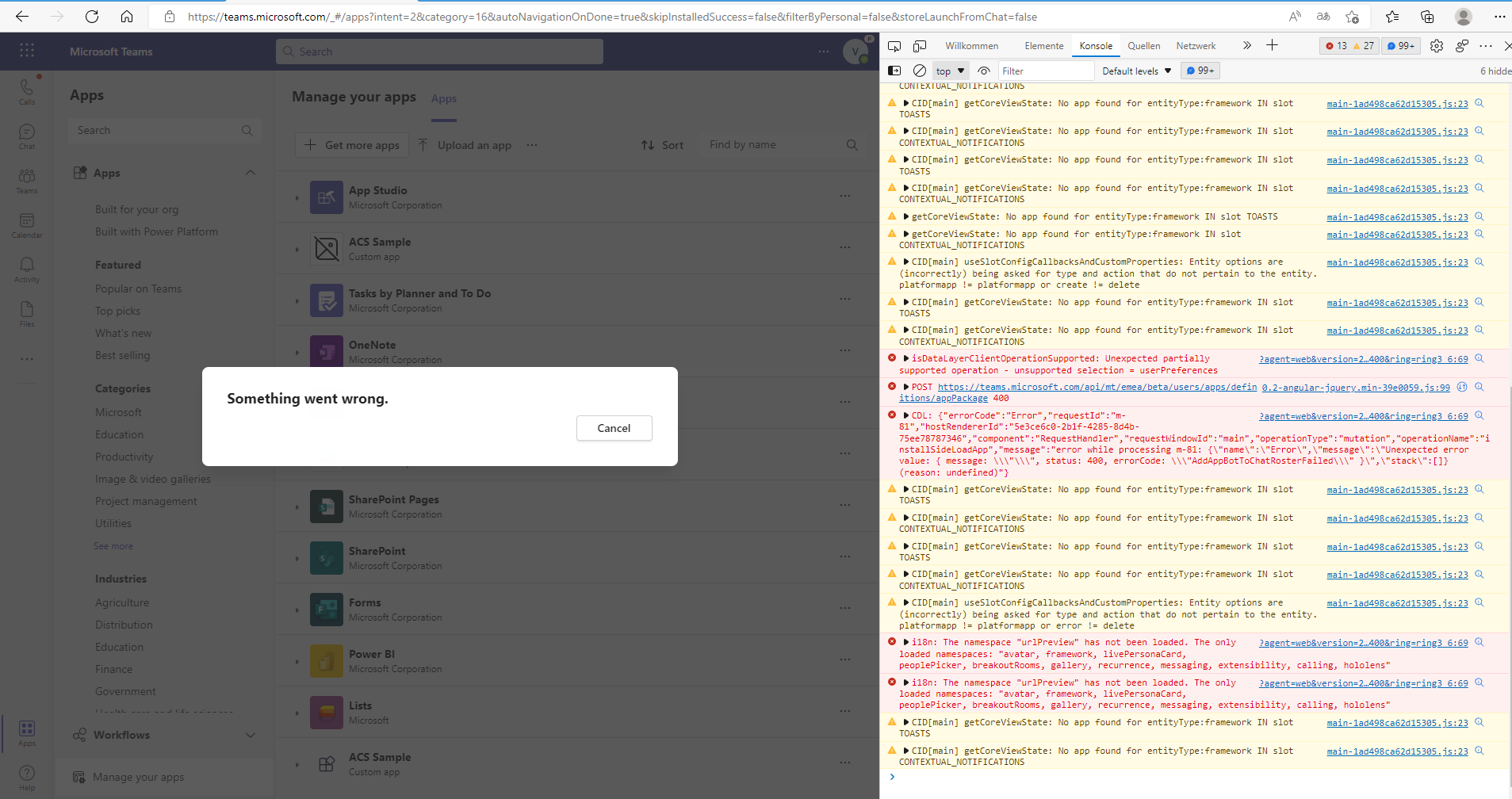Toggle the device emulation toolbar
Viewport: 1512px width, 799px height.
pos(920,45)
